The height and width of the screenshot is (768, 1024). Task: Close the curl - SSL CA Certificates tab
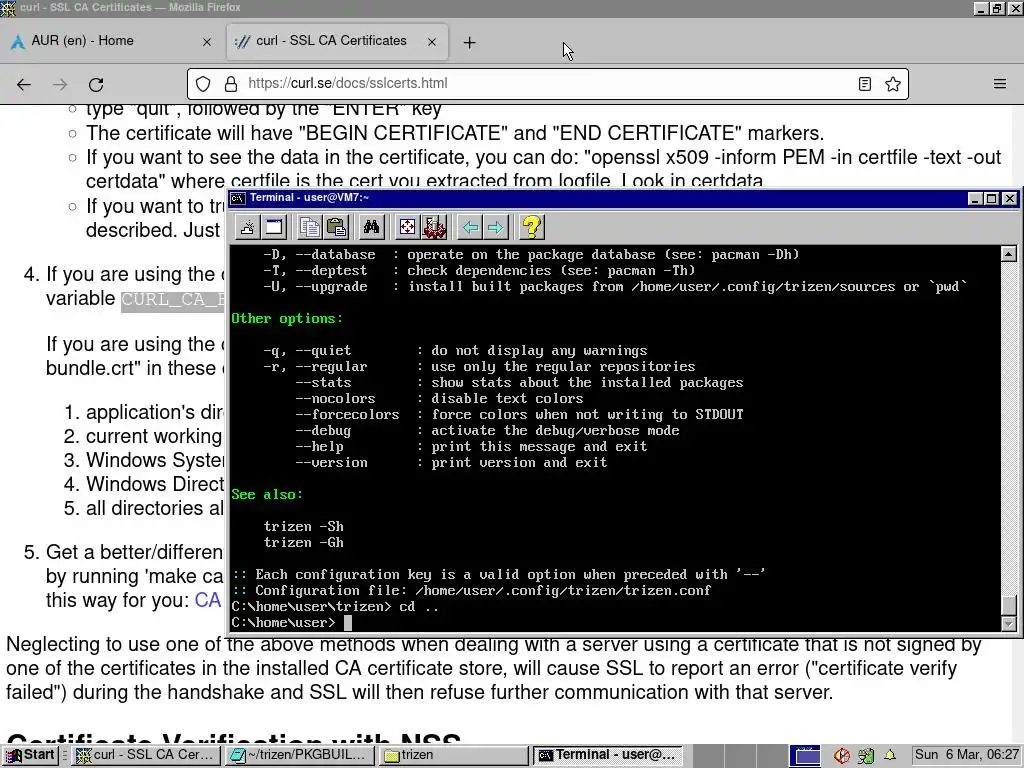pyautogui.click(x=432, y=42)
